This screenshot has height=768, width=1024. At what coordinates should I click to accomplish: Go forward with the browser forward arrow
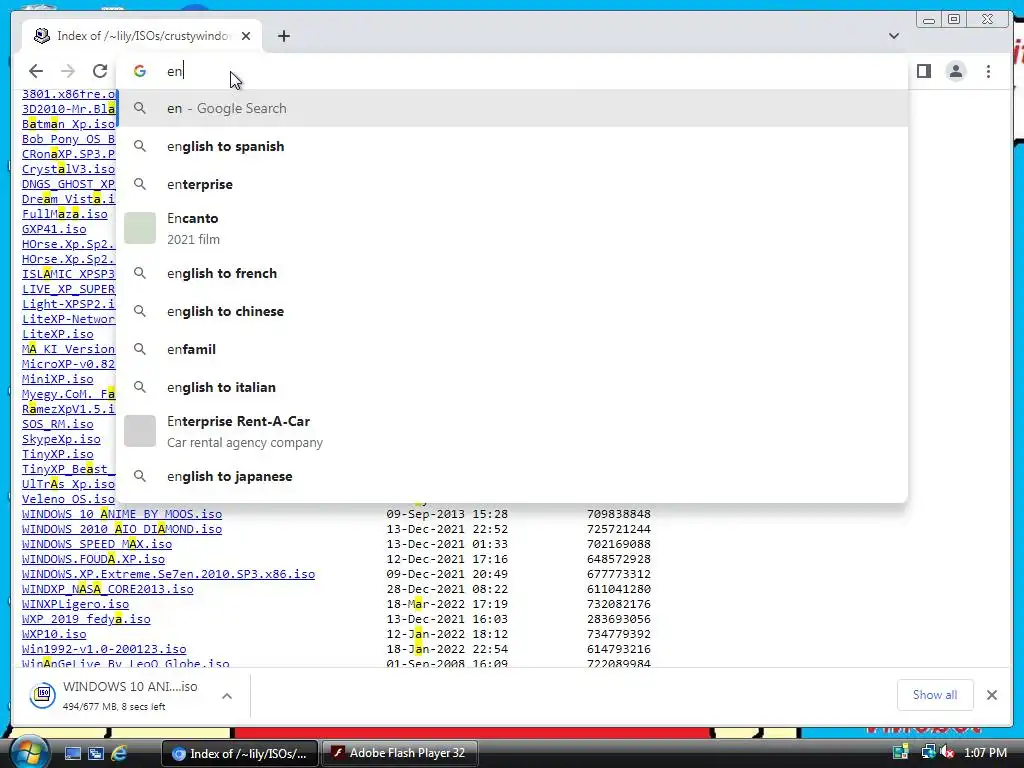click(x=67, y=71)
